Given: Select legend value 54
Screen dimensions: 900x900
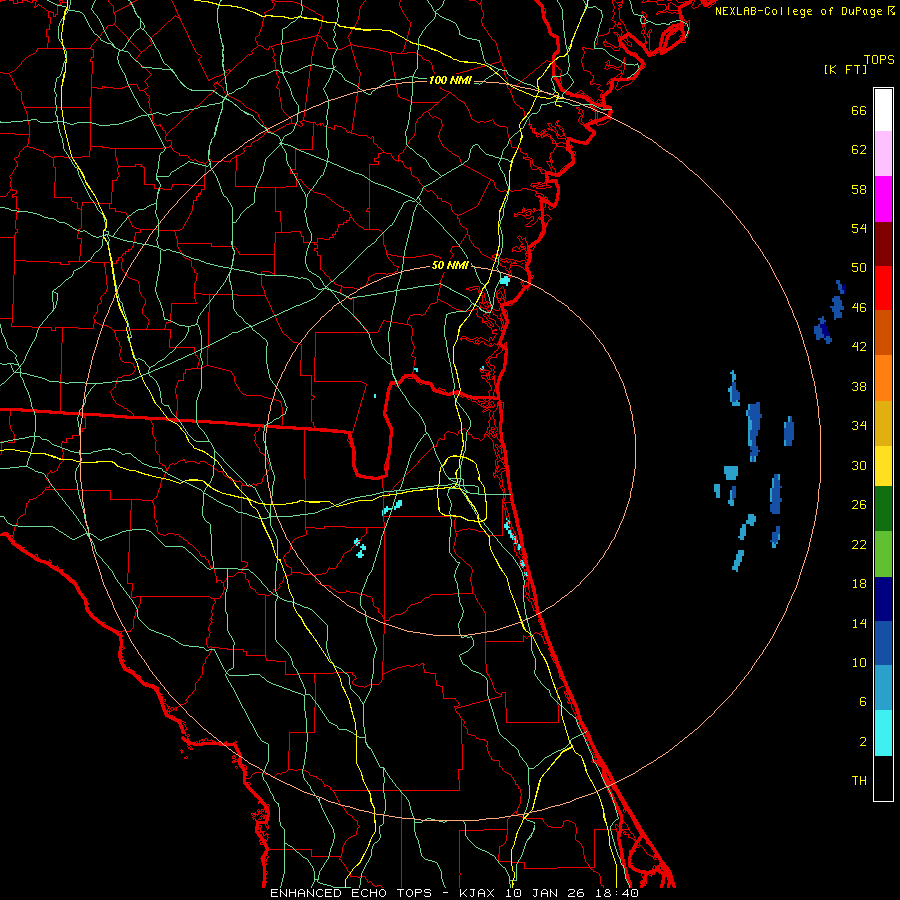Looking at the screenshot, I should click(x=859, y=228).
